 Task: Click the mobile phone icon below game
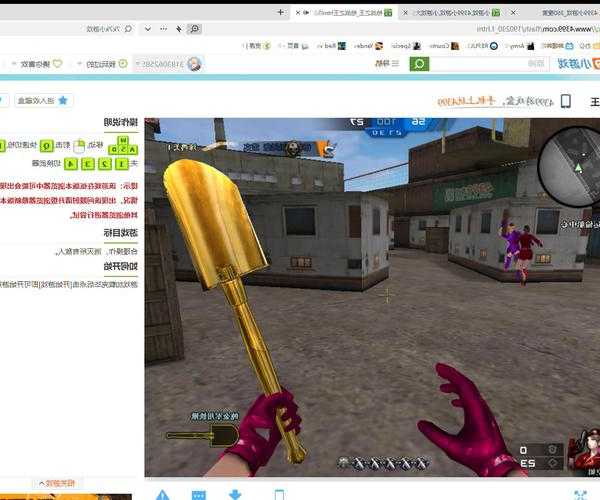tap(279, 494)
